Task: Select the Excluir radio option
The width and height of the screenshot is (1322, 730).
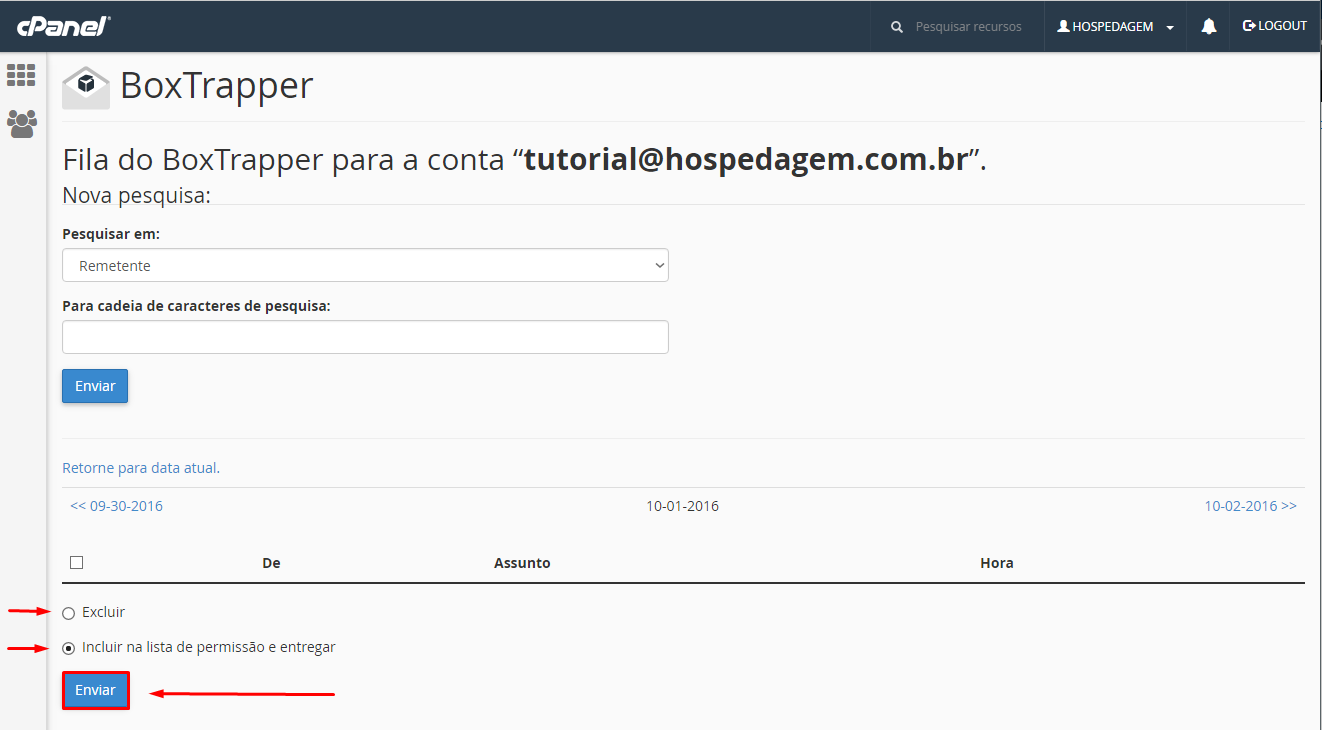Action: 69,613
